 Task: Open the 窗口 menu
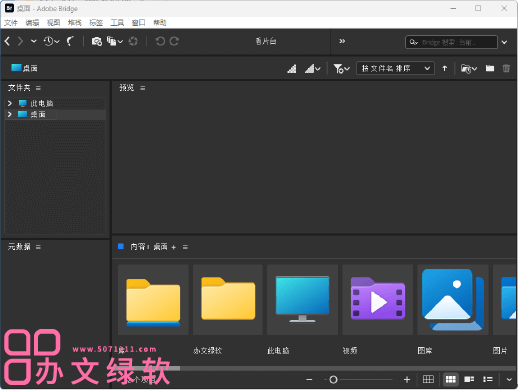coord(138,23)
